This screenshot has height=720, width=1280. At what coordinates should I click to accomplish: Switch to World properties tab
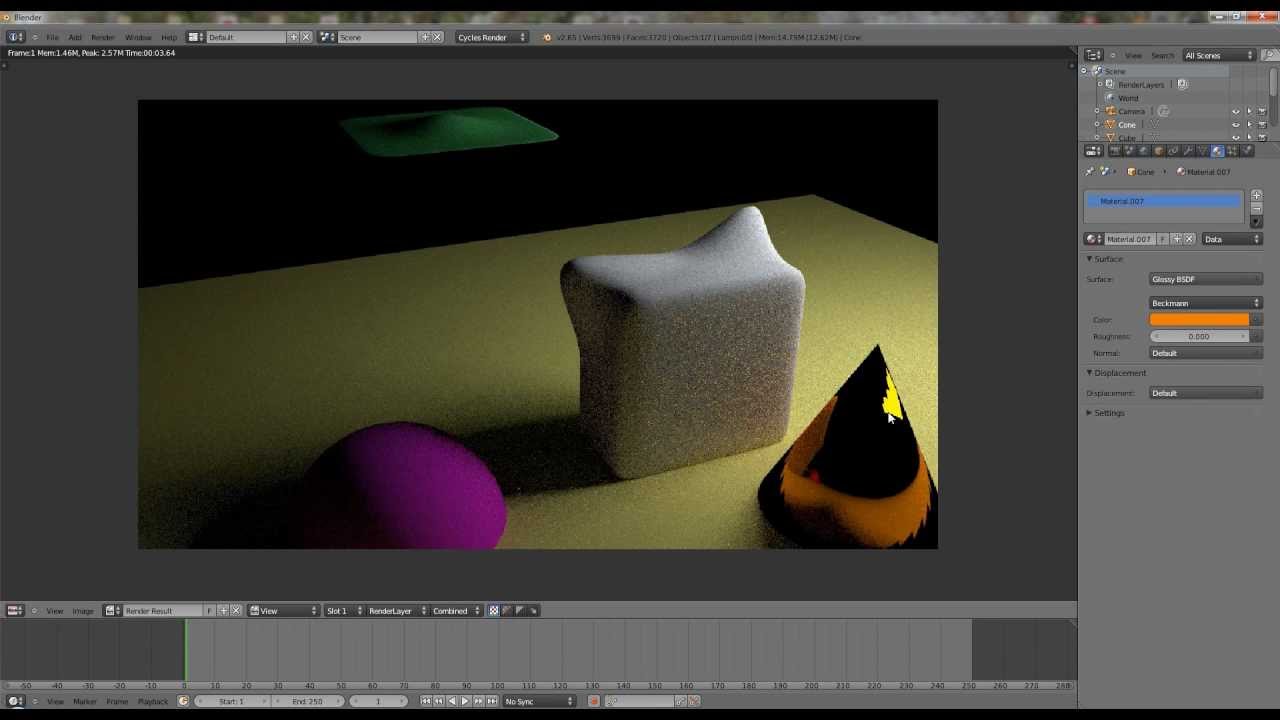pos(1144,151)
